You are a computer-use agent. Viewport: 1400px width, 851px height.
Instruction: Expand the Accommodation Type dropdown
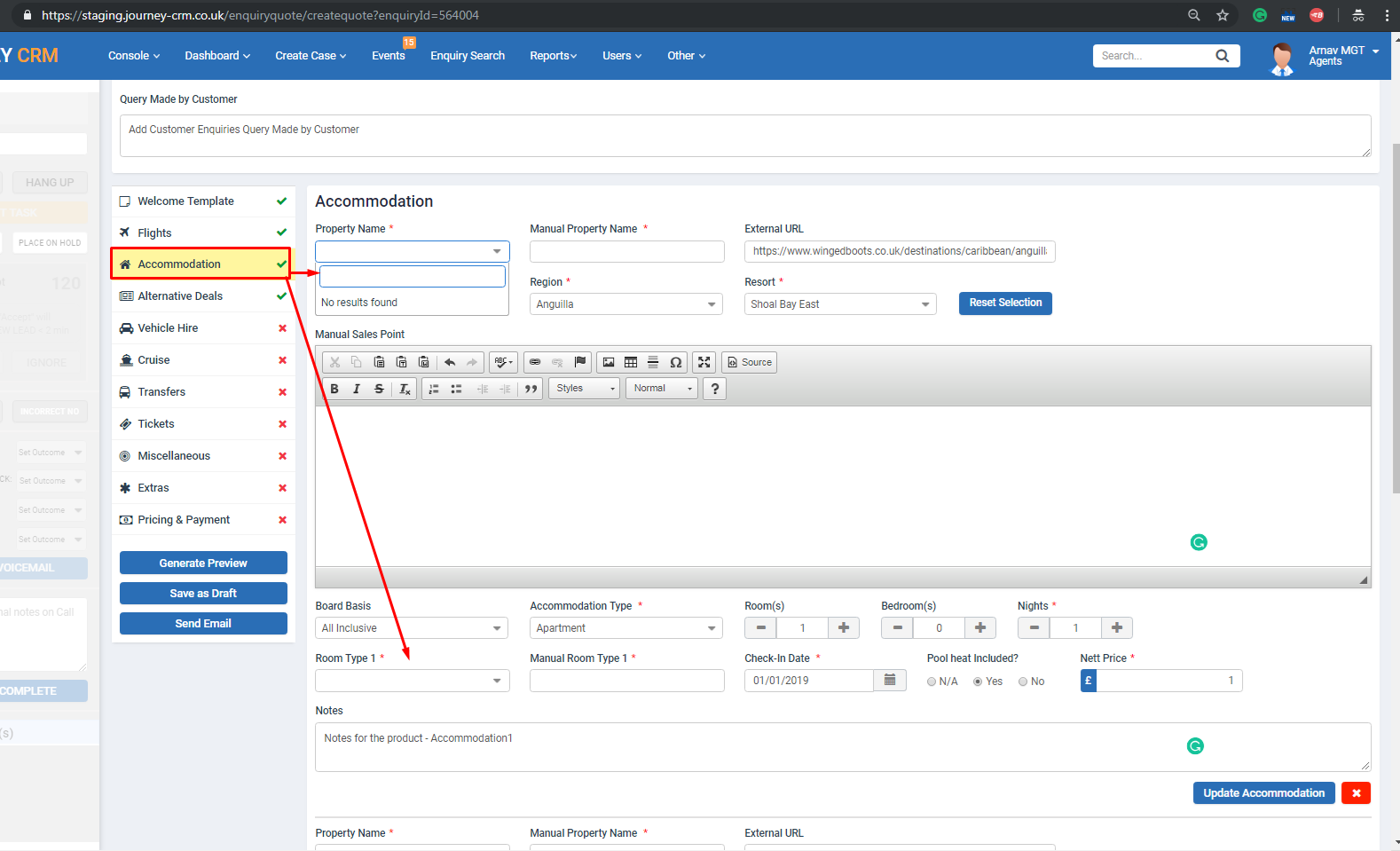(625, 628)
